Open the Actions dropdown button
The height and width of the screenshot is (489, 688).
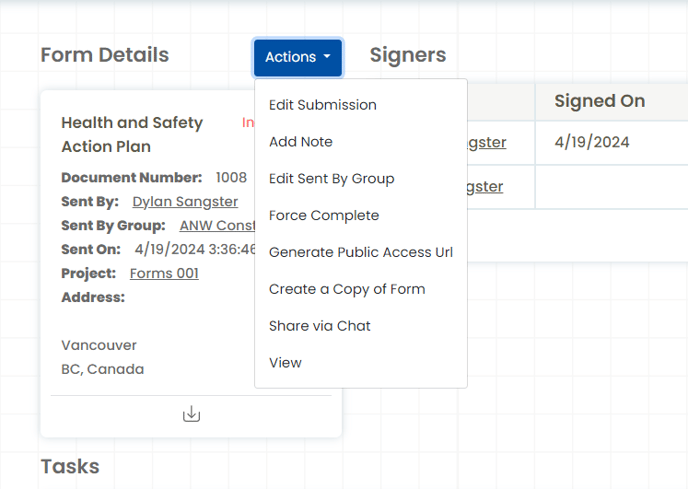298,58
